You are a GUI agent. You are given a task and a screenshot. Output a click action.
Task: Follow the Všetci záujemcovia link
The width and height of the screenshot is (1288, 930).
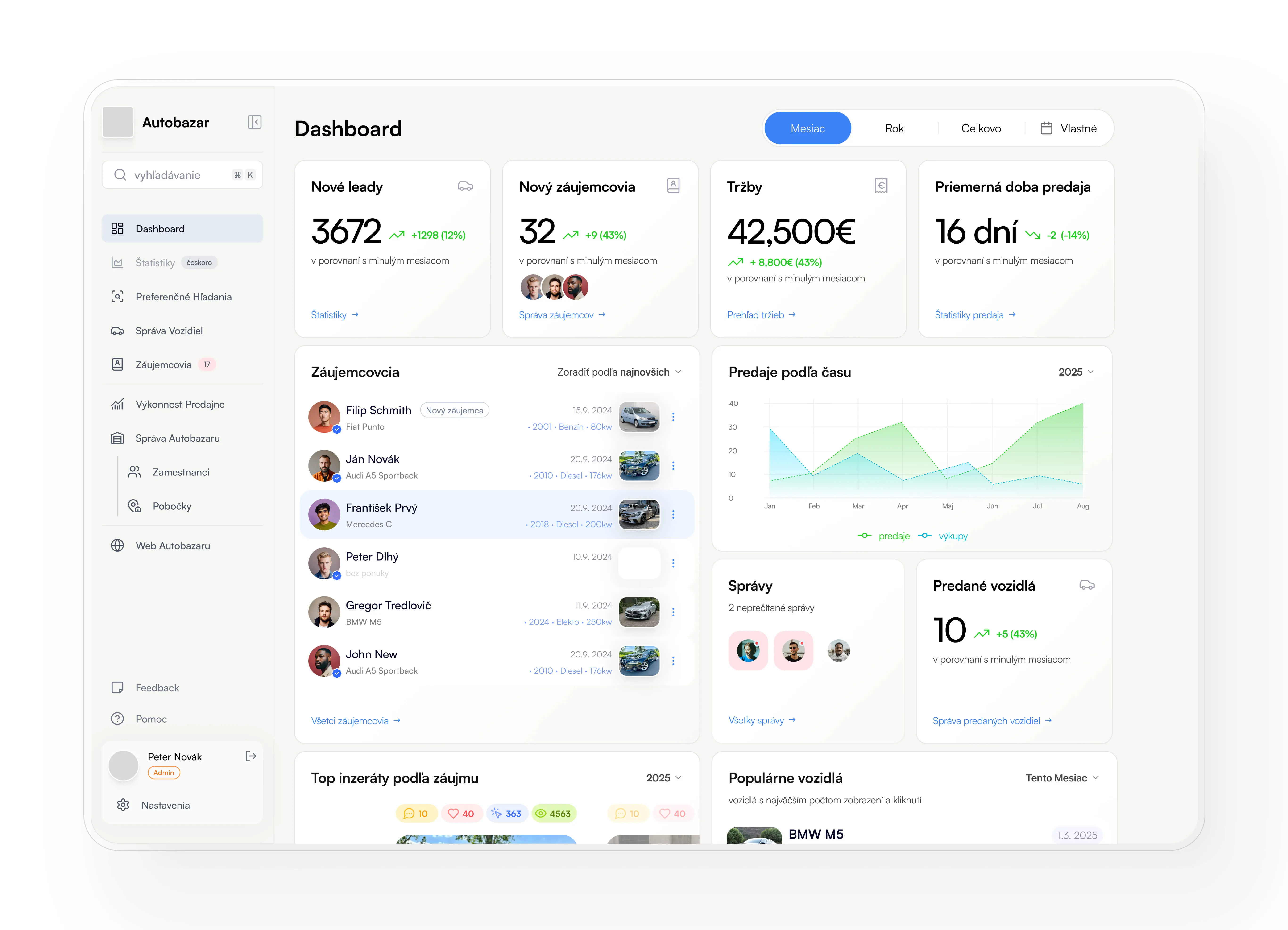click(356, 720)
